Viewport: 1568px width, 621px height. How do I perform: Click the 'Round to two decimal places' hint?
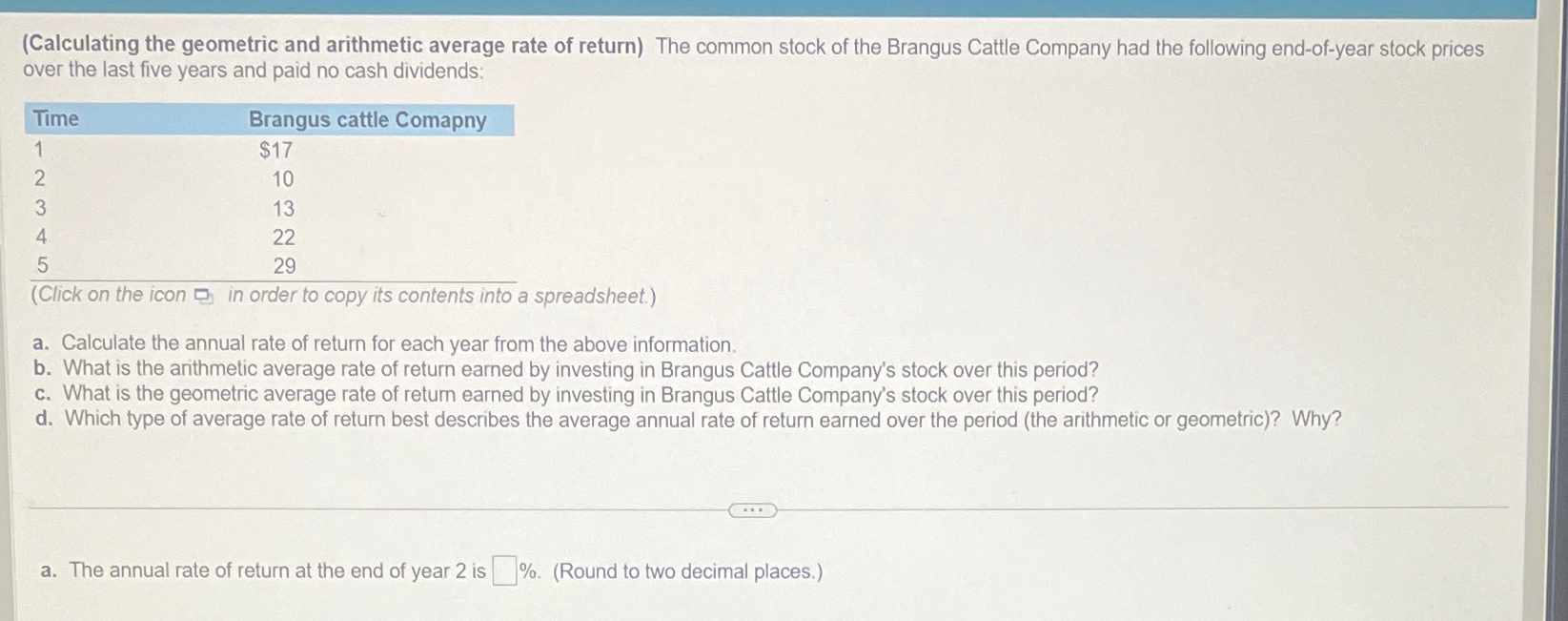click(688, 571)
